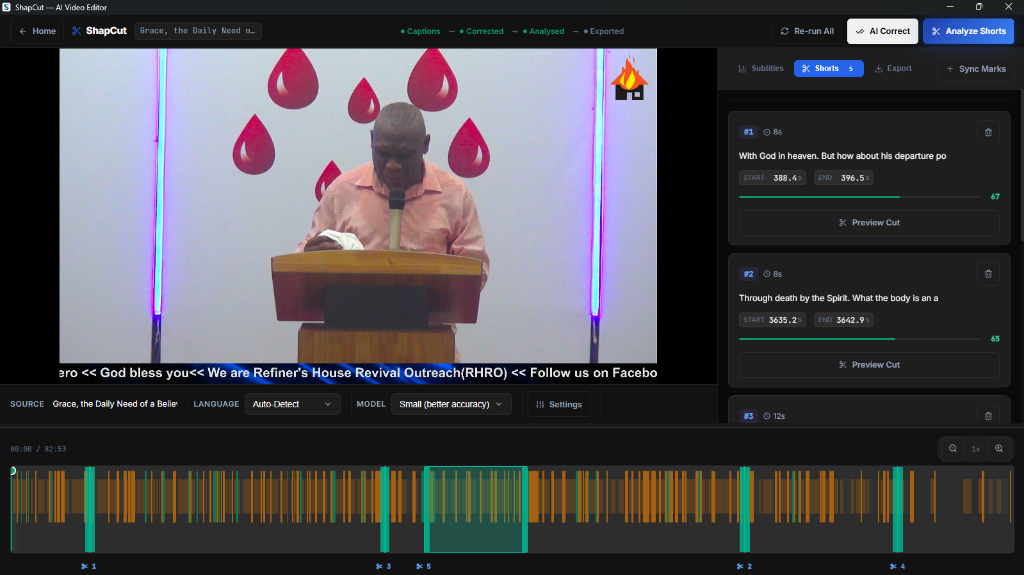Image resolution: width=1024 pixels, height=575 pixels.
Task: Open the Model dropdown
Action: click(x=451, y=404)
